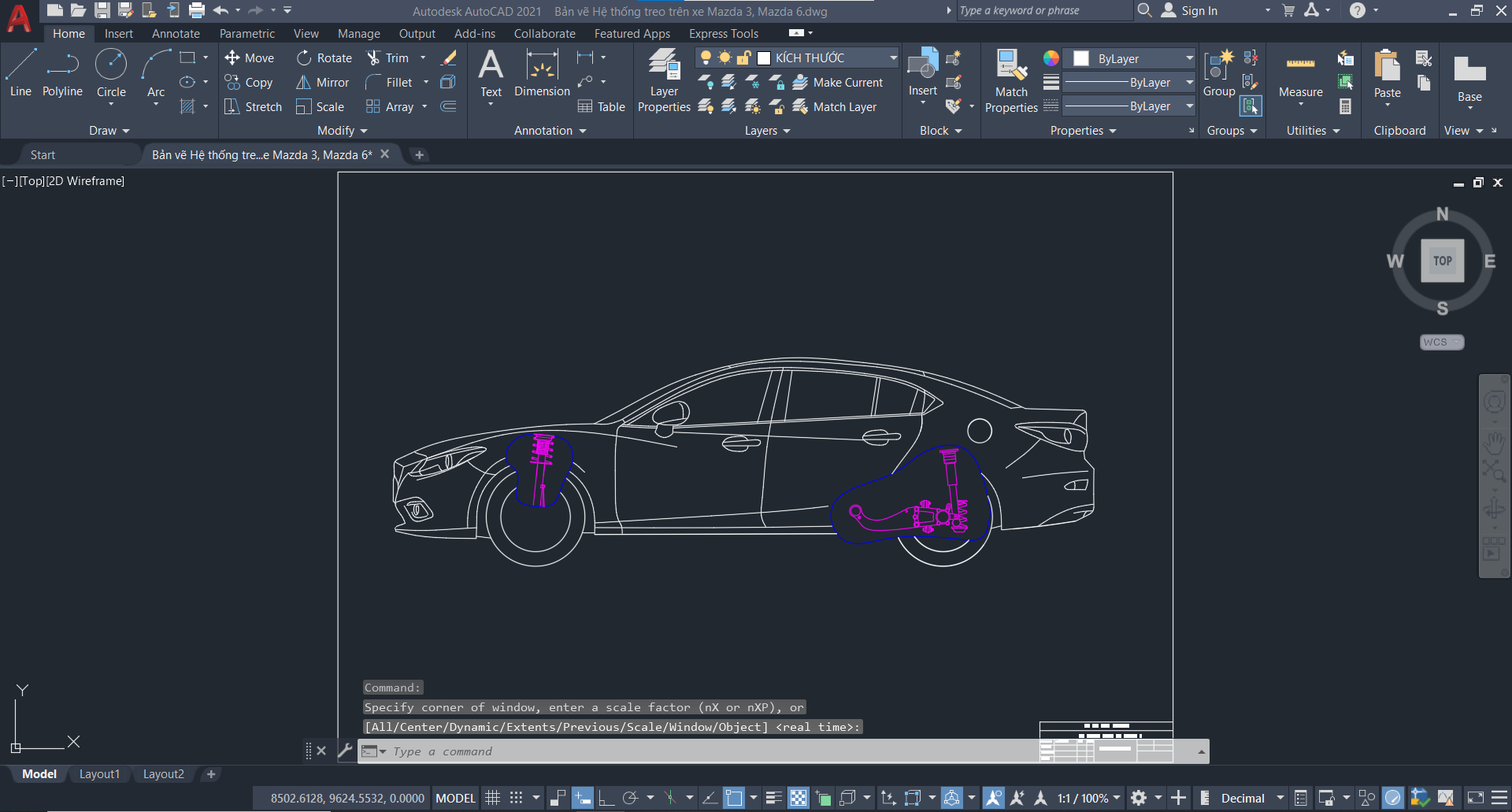
Task: Toggle MODEL space button
Action: coord(455,798)
